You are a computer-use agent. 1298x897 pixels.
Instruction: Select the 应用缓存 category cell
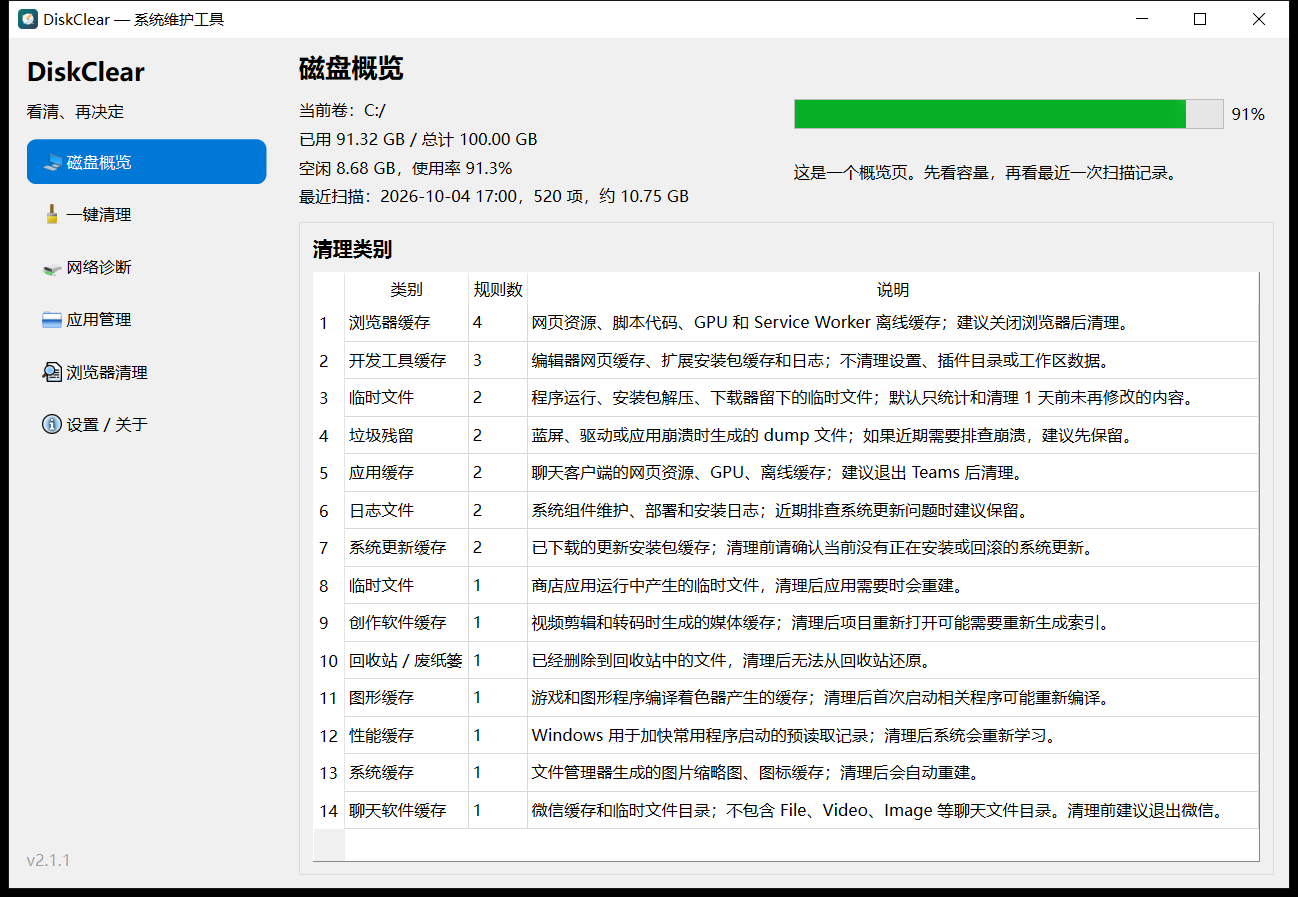406,473
